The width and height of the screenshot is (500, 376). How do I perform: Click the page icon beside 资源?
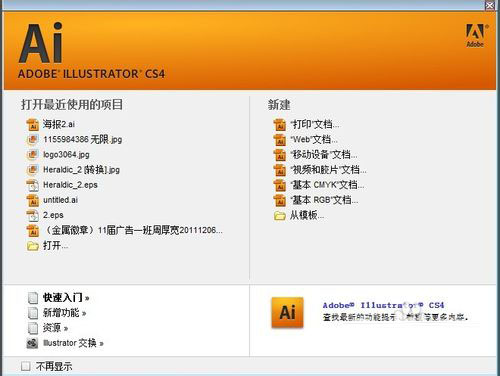click(x=33, y=328)
